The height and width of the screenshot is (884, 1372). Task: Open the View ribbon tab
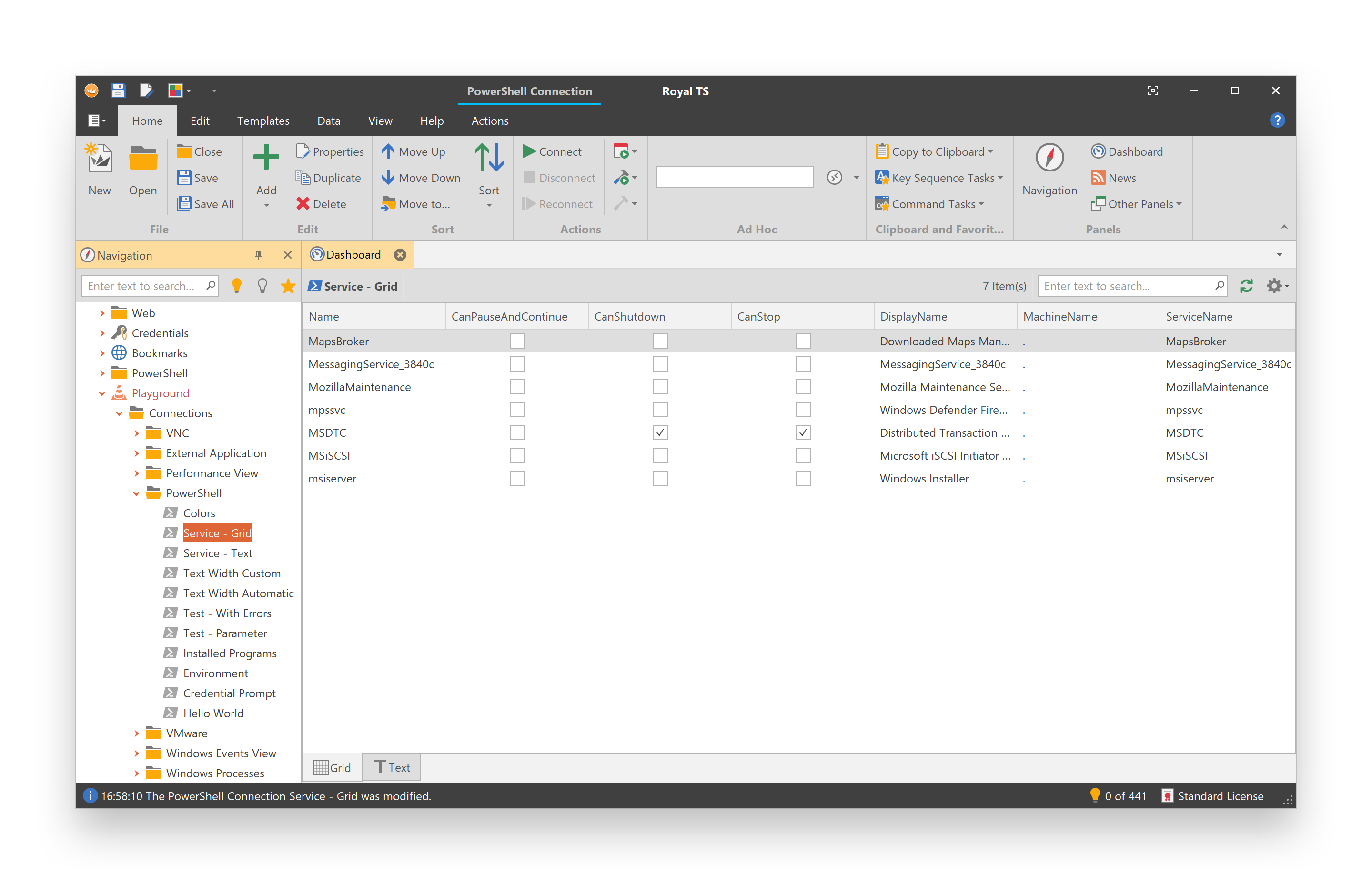point(380,121)
